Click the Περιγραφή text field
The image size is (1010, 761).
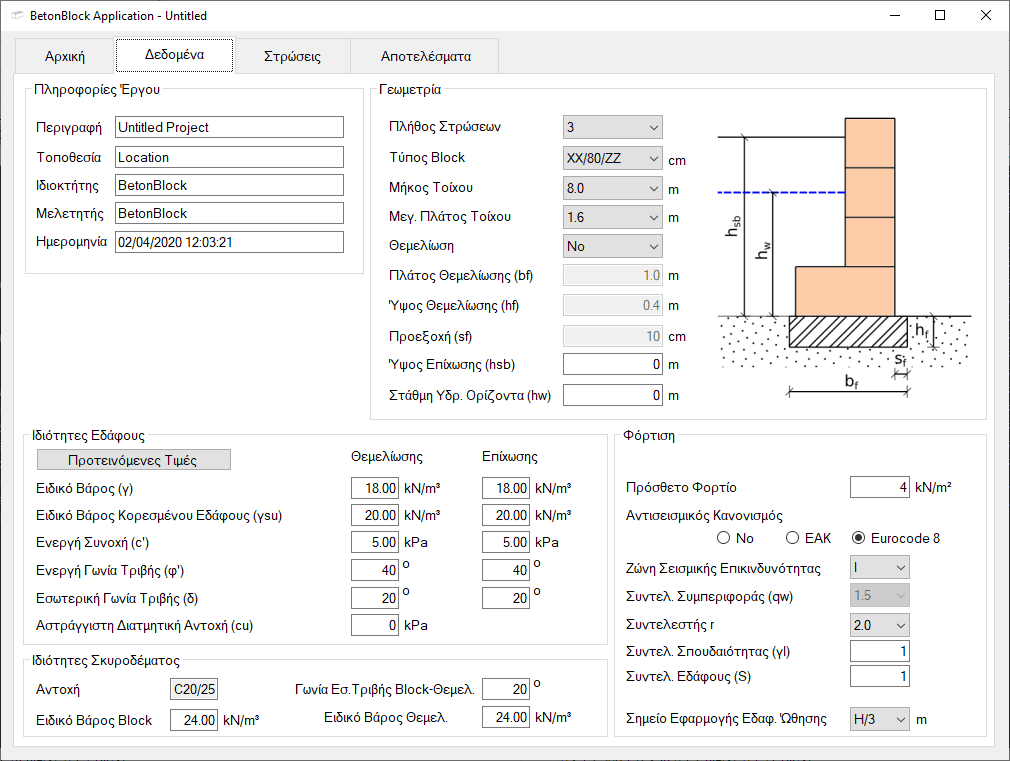[229, 127]
